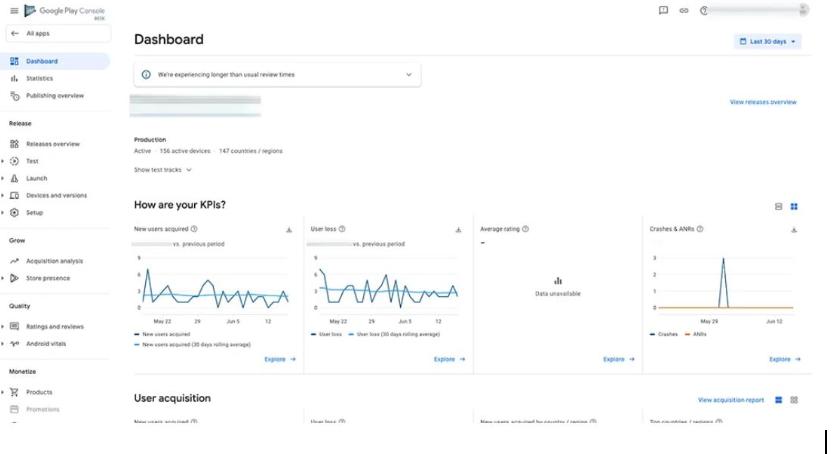This screenshot has height=454, width=837.
Task: Click the link icon in top bar
Action: point(684,11)
